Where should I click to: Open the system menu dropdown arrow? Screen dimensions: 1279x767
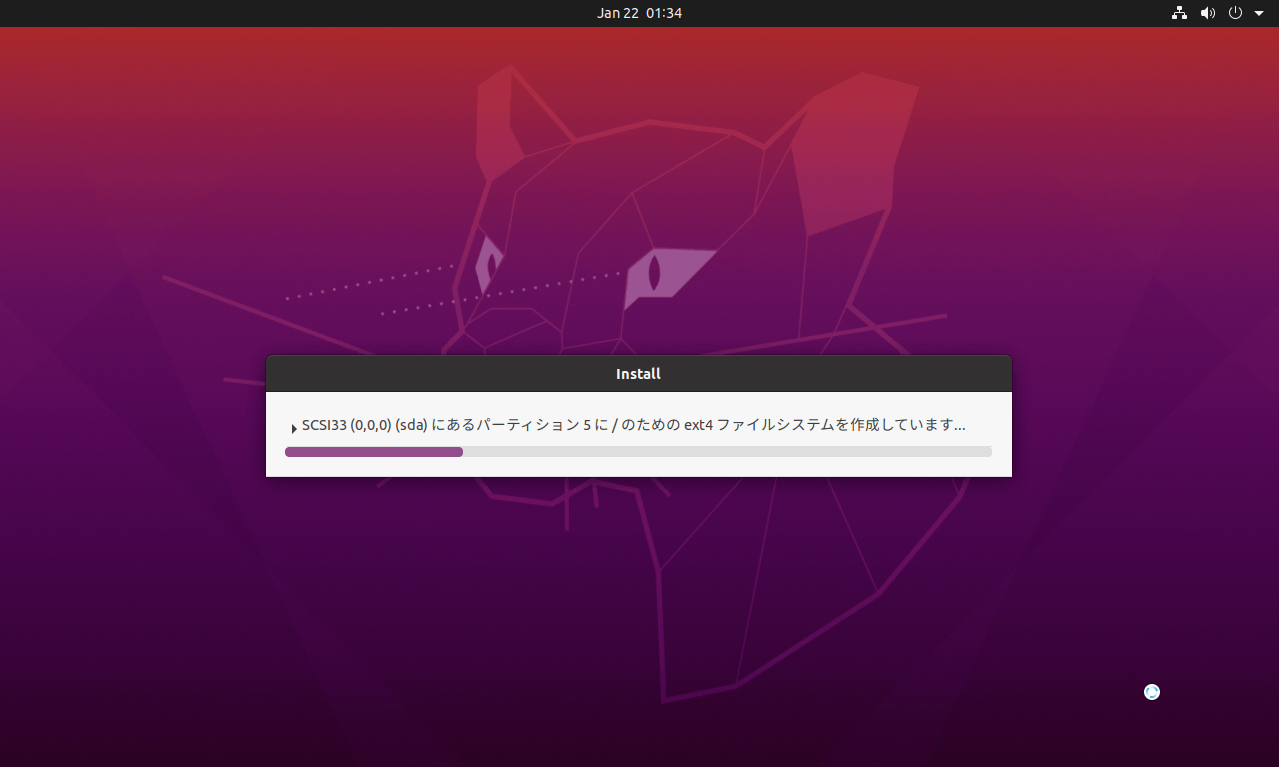point(1259,14)
